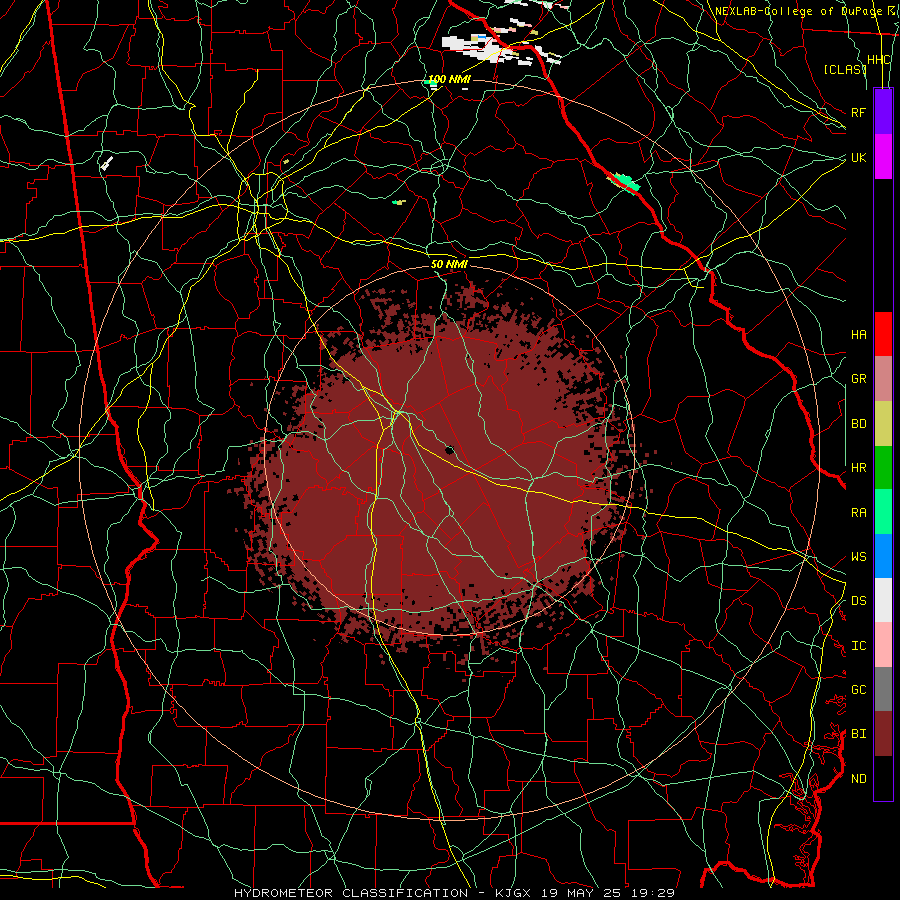Image resolution: width=900 pixels, height=900 pixels.
Task: Select the BD yellow legend swatch
Action: [883, 423]
